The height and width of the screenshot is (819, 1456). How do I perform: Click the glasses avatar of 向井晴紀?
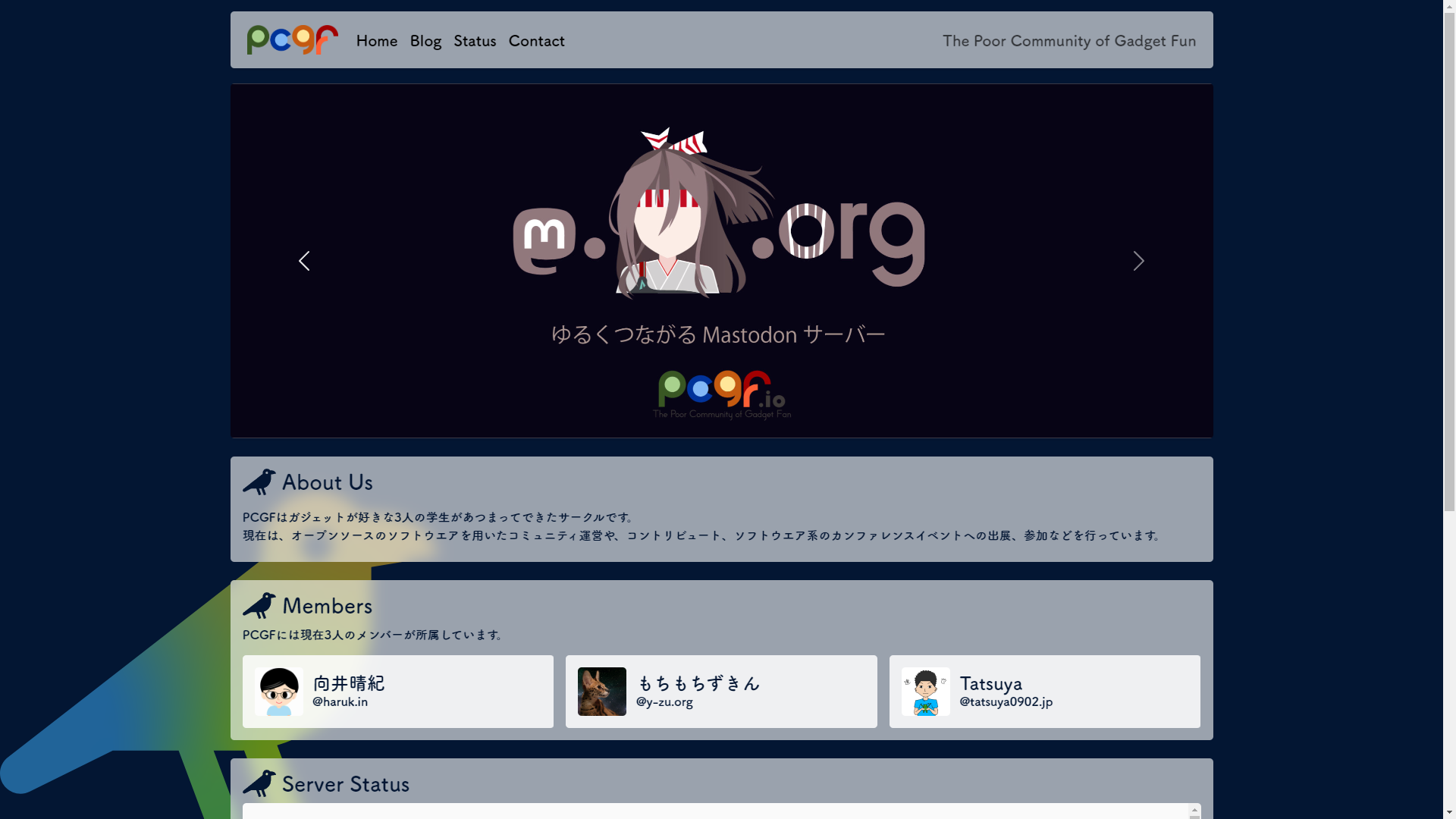click(x=279, y=692)
